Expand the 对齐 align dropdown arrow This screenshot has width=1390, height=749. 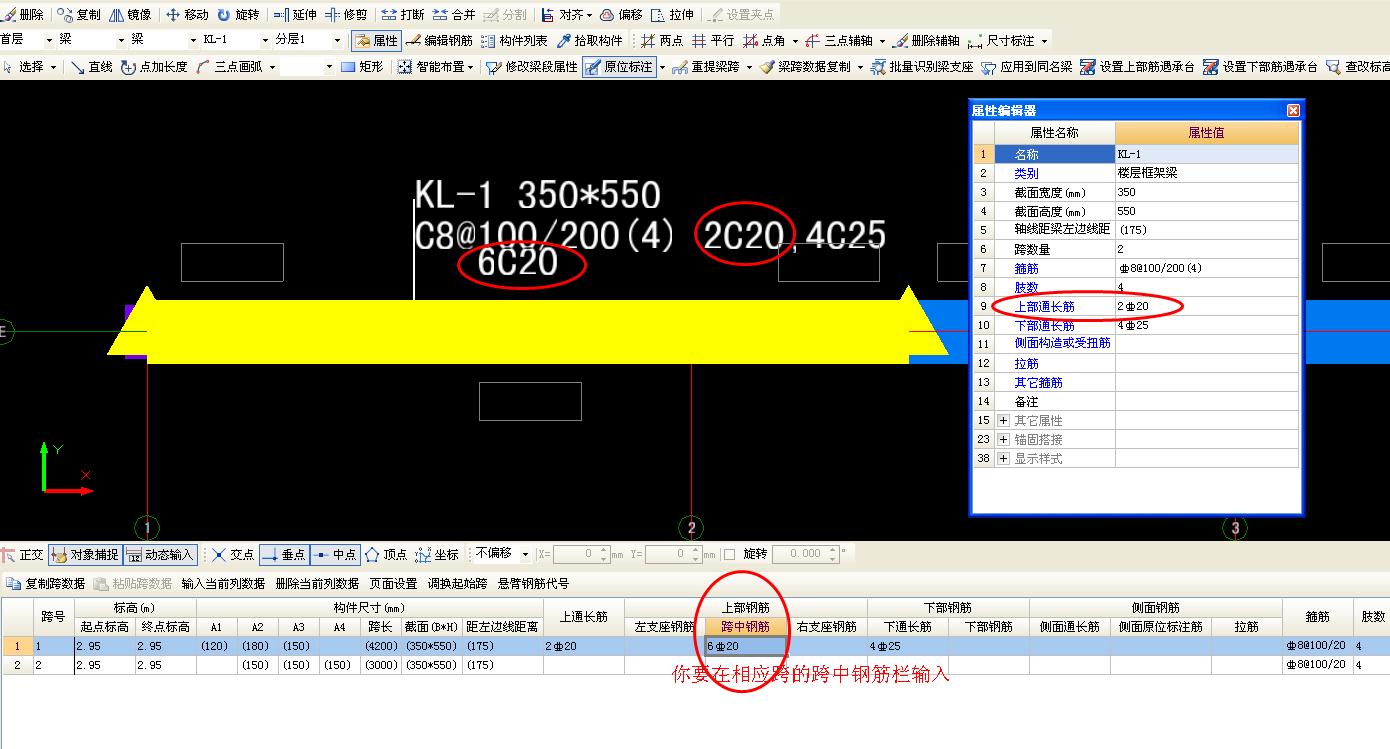[x=589, y=15]
